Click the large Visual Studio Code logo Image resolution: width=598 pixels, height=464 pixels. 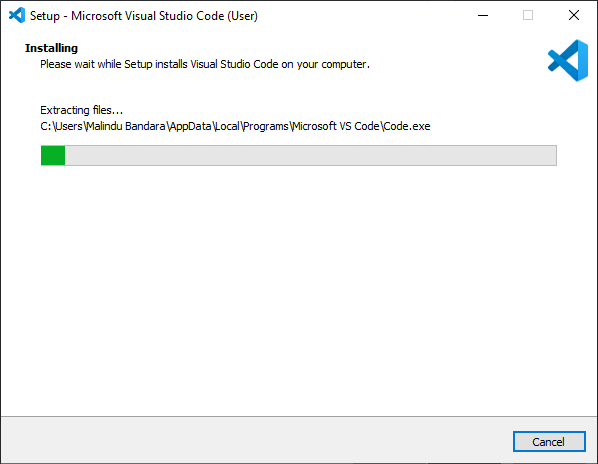tap(567, 61)
